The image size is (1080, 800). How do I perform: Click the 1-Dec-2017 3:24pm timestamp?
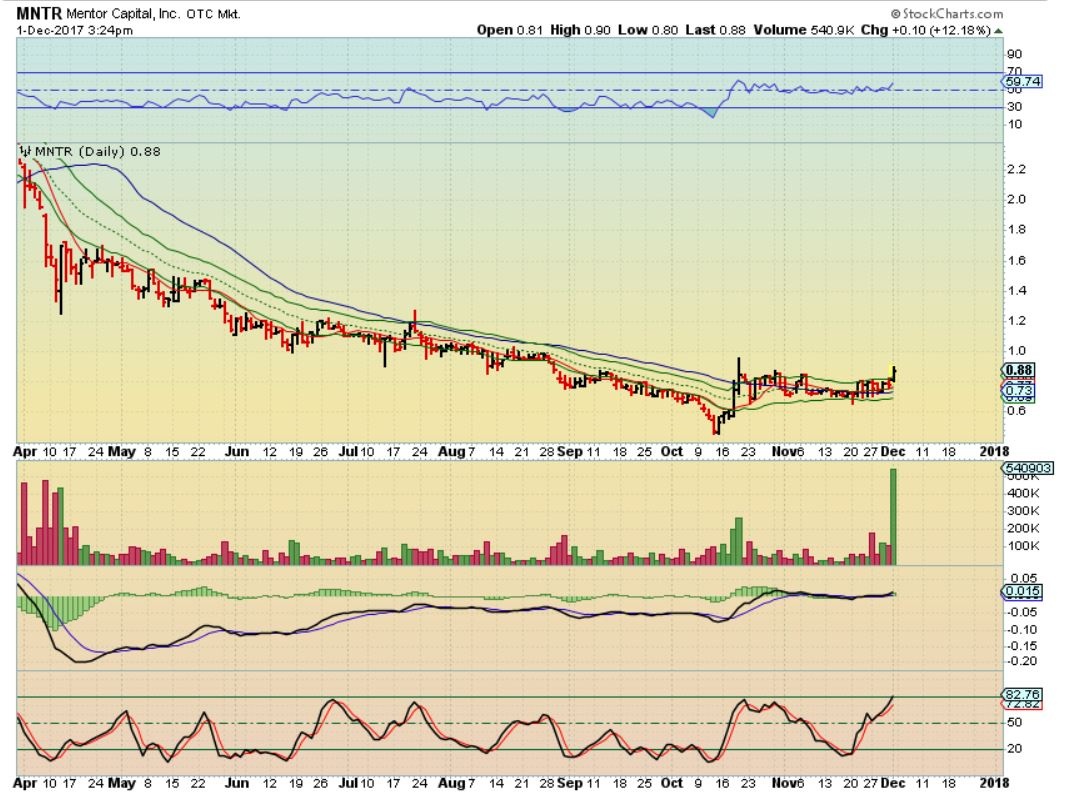pos(62,30)
